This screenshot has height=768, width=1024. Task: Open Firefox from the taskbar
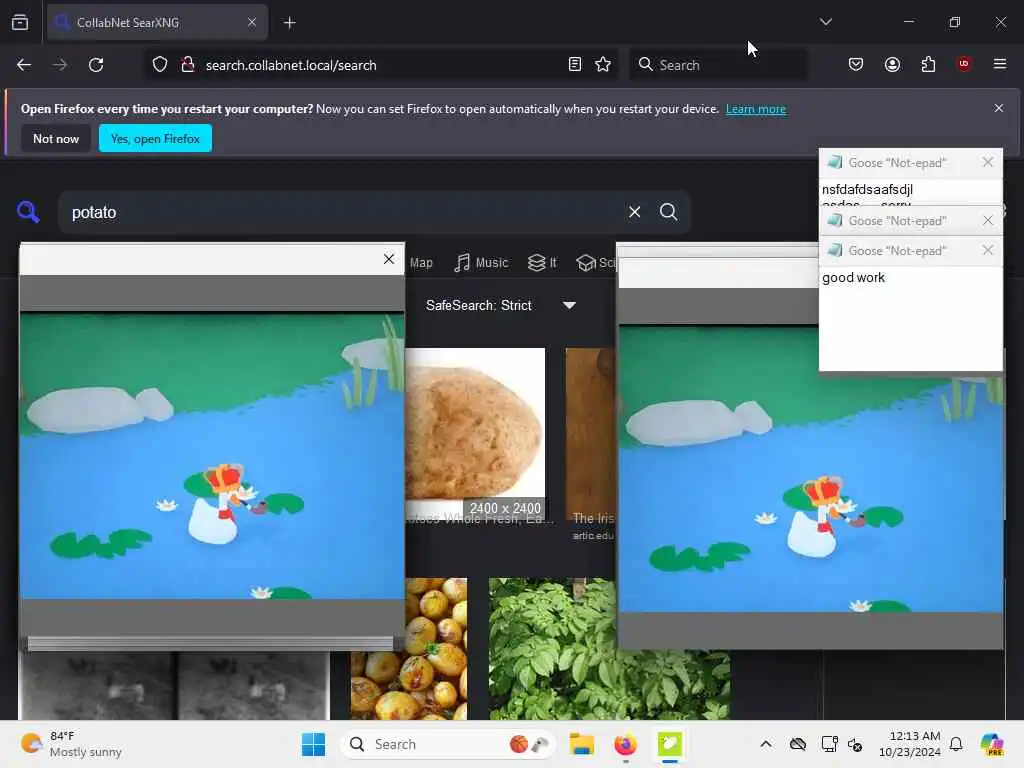click(625, 744)
